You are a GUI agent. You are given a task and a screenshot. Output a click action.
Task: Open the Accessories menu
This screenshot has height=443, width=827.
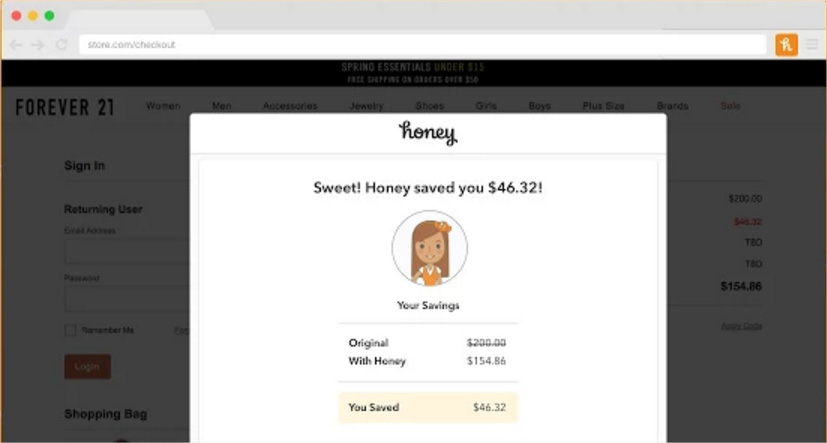pos(290,106)
